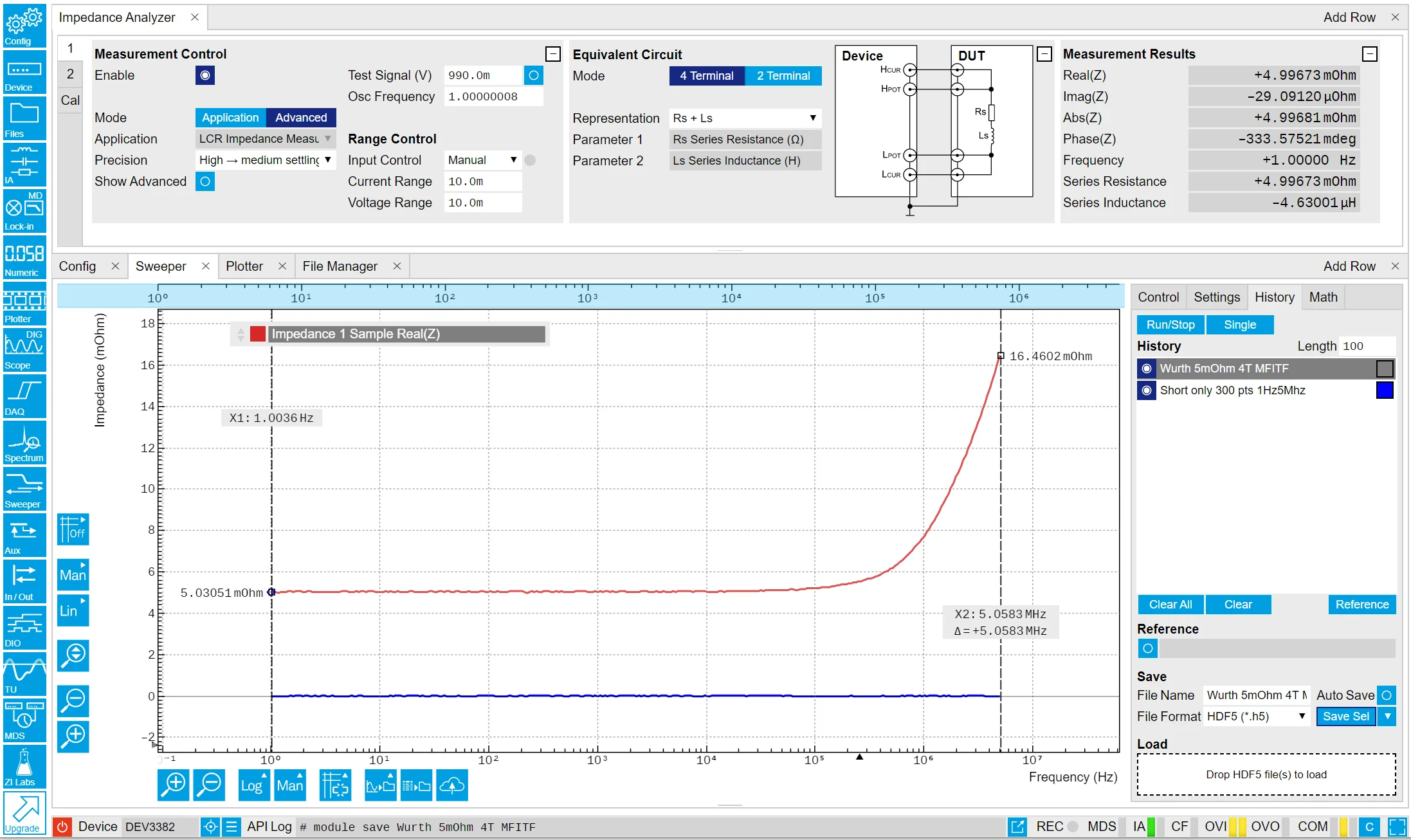The height and width of the screenshot is (840, 1411).
Task: Toggle the Show Advanced option
Action: click(x=205, y=181)
